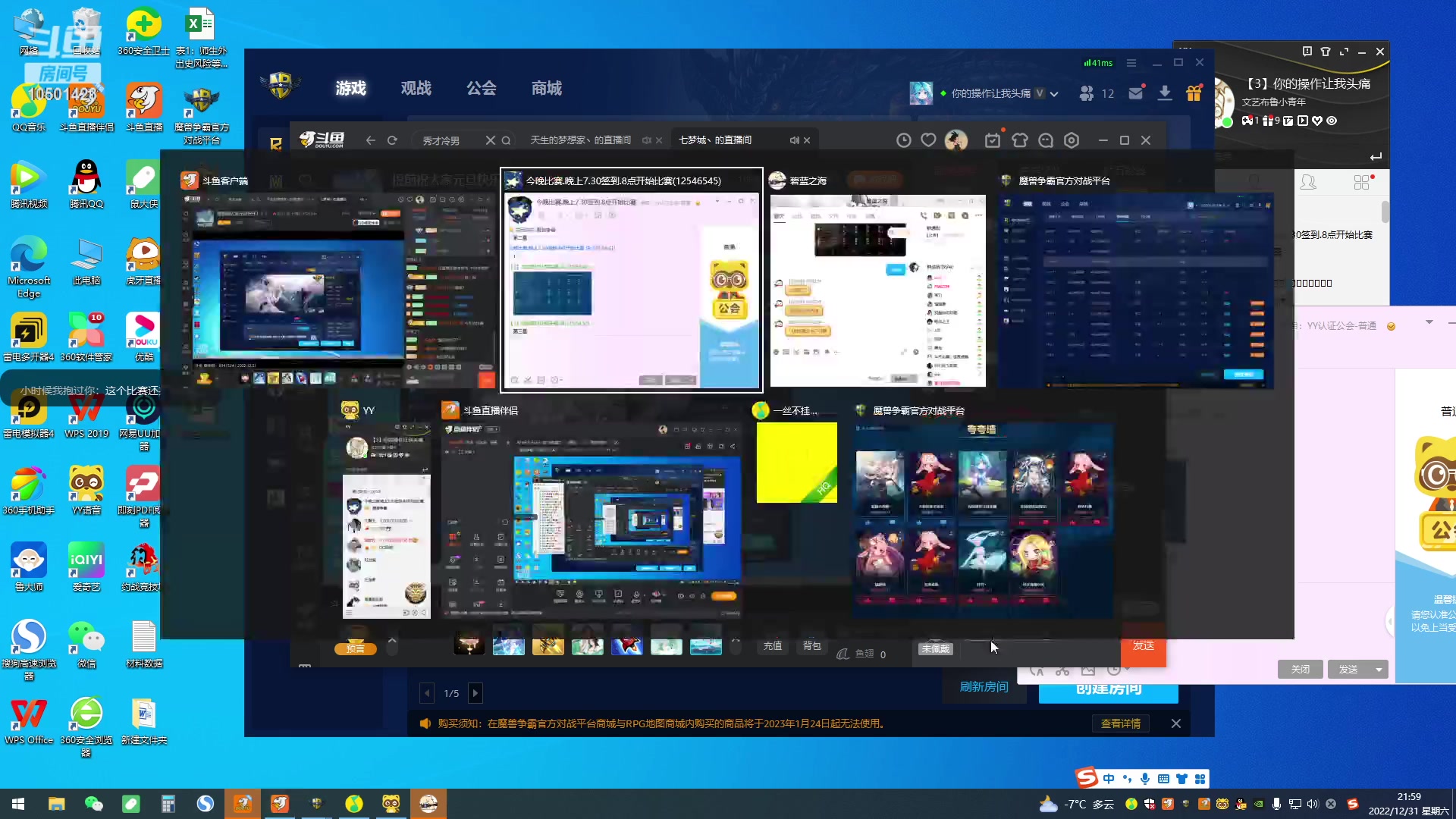
Task: Switch to the 观战 tab
Action: click(416, 88)
